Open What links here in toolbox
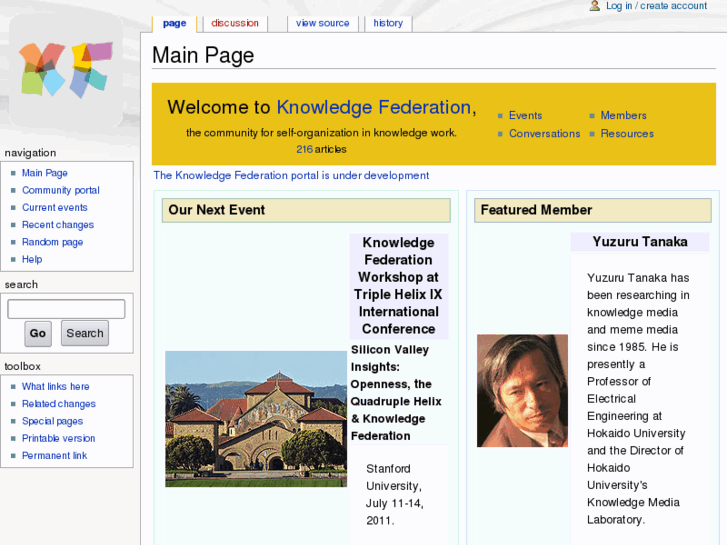The width and height of the screenshot is (727, 545). click(x=56, y=386)
